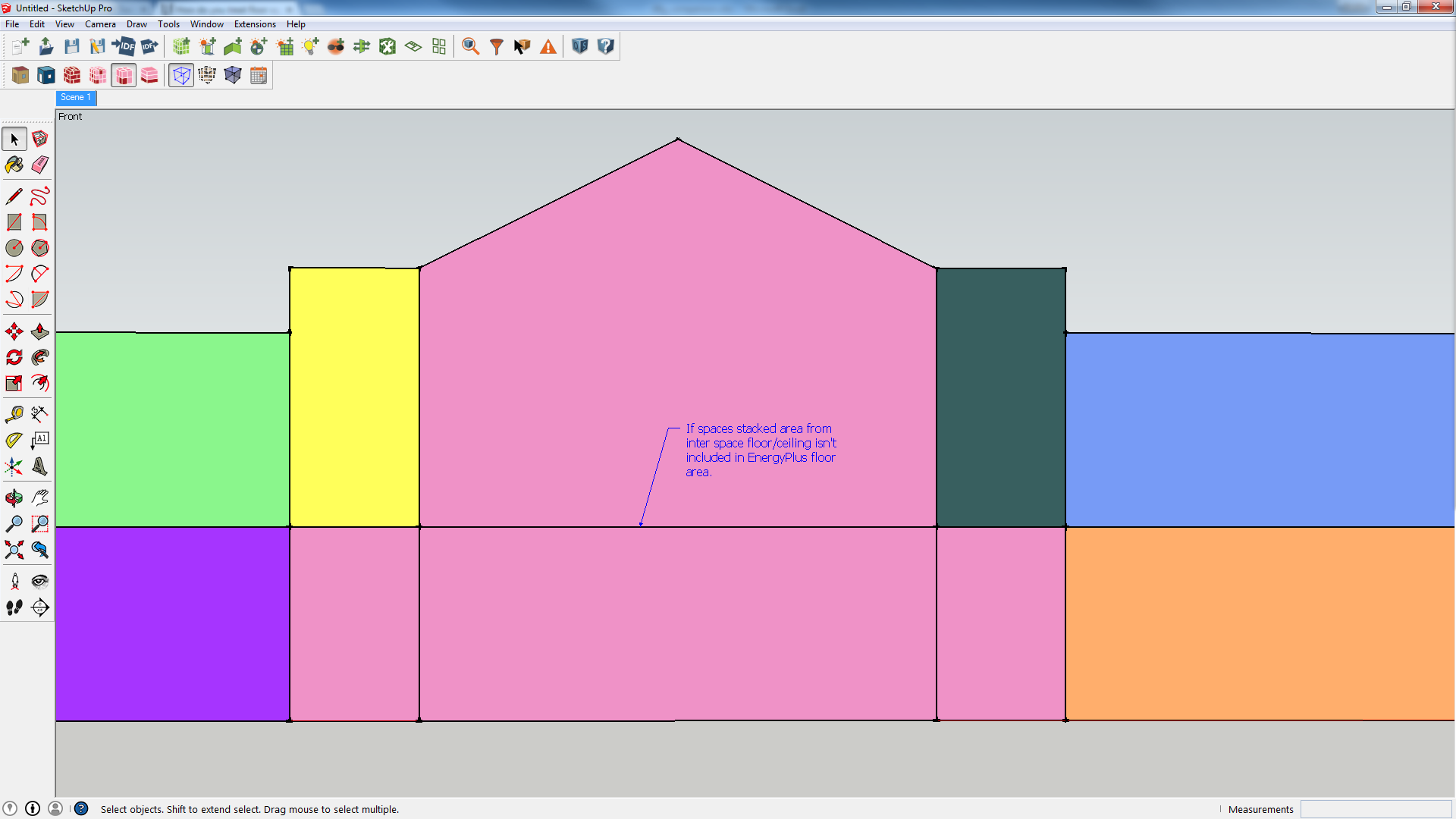This screenshot has height=819, width=1456.
Task: Open Surface Search funnel icon
Action: 497,47
